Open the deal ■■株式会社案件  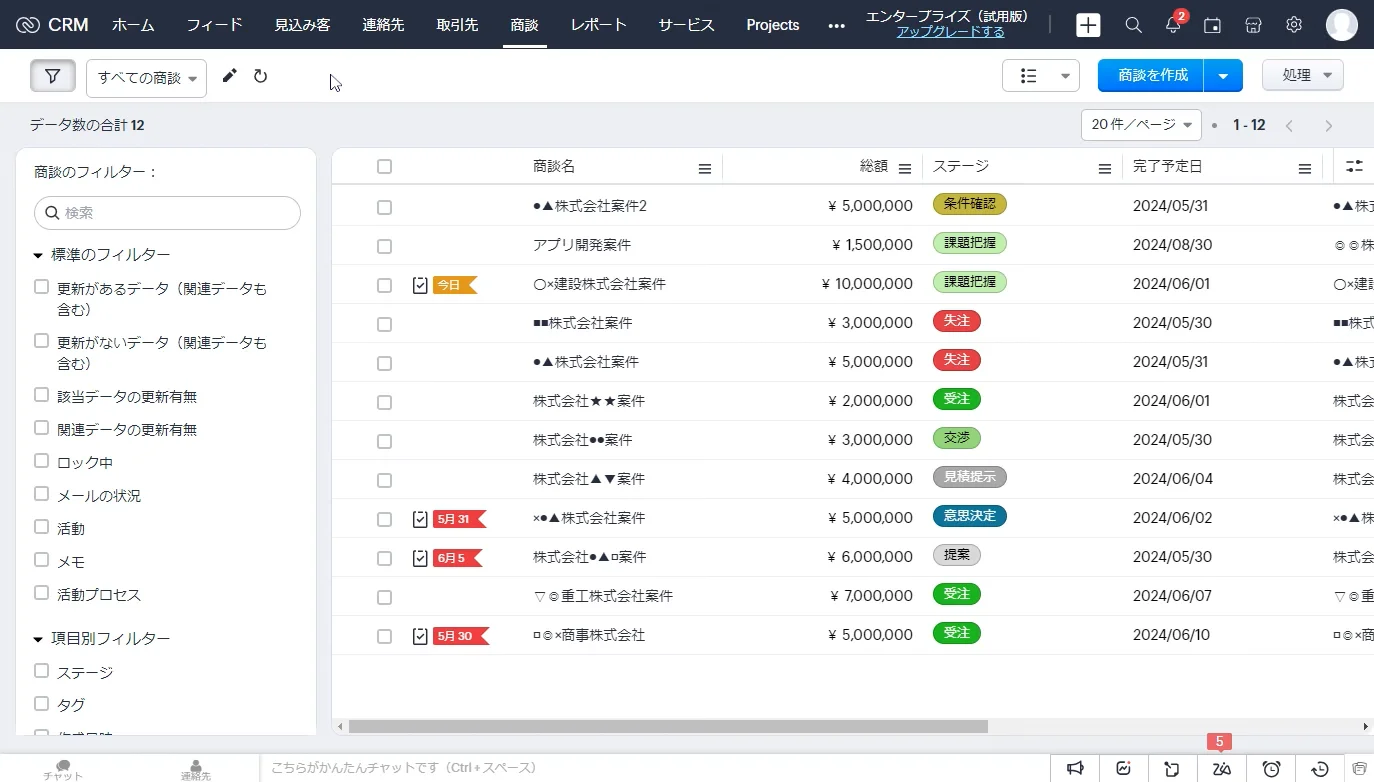pos(583,324)
